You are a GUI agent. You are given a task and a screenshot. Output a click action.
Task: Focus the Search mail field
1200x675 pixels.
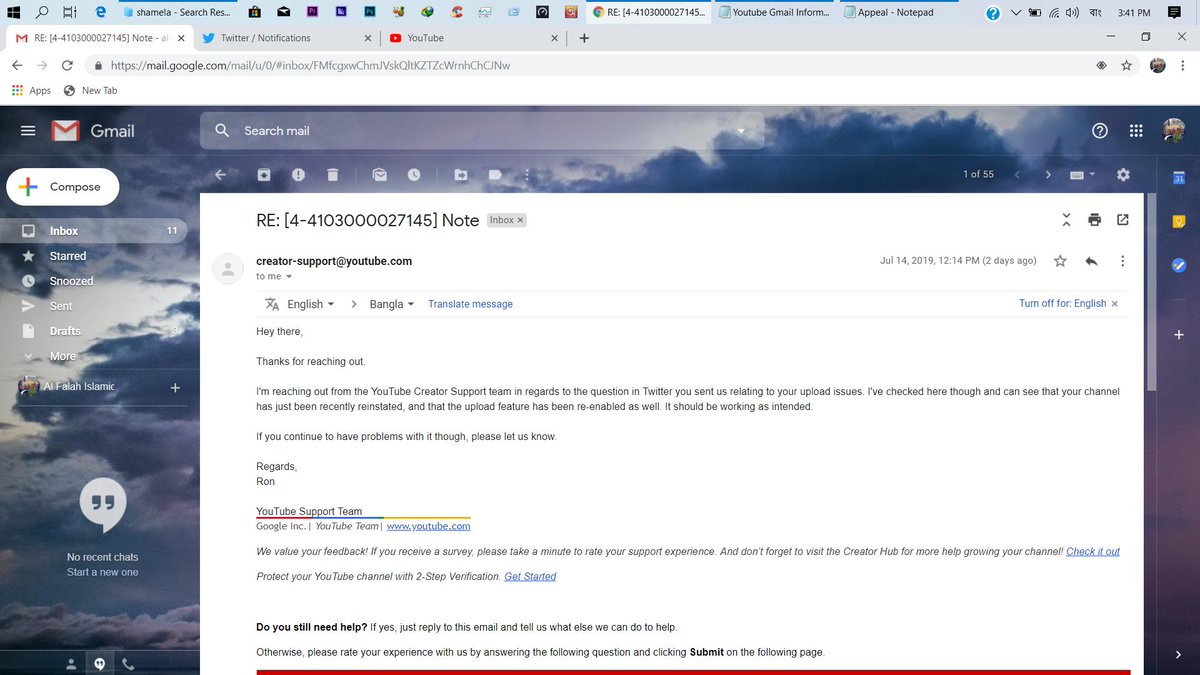(482, 131)
